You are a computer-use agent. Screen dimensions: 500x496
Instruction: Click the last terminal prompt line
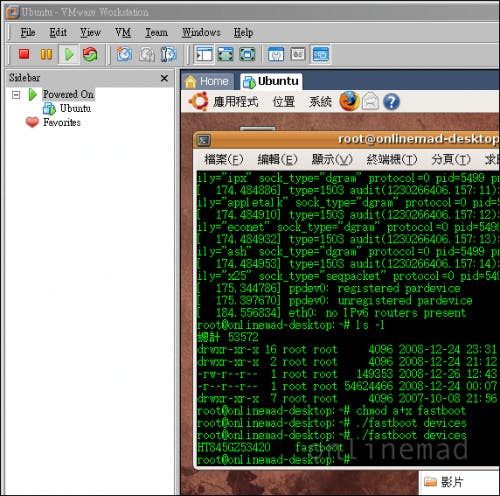[273, 460]
